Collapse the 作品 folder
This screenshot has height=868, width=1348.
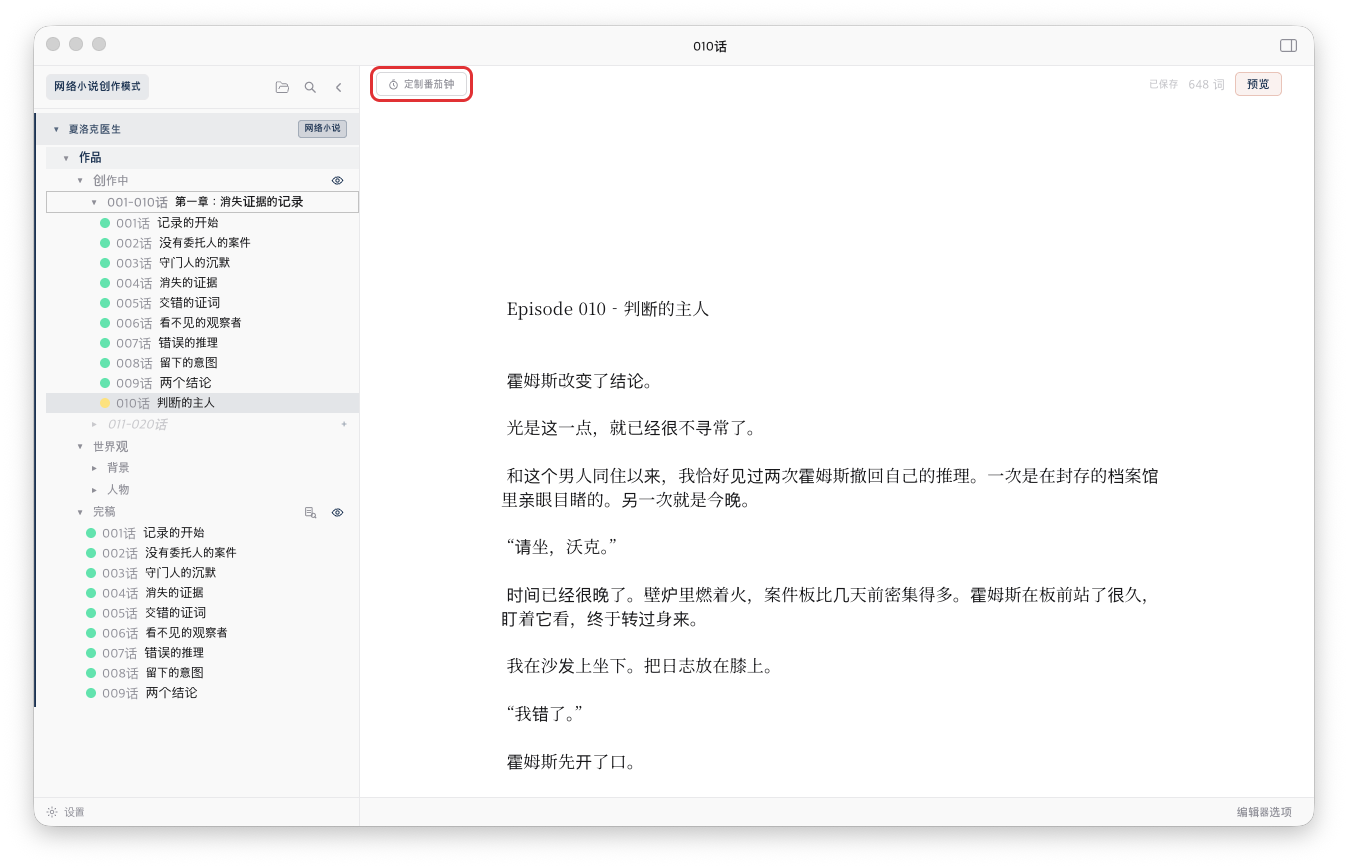[x=66, y=158]
